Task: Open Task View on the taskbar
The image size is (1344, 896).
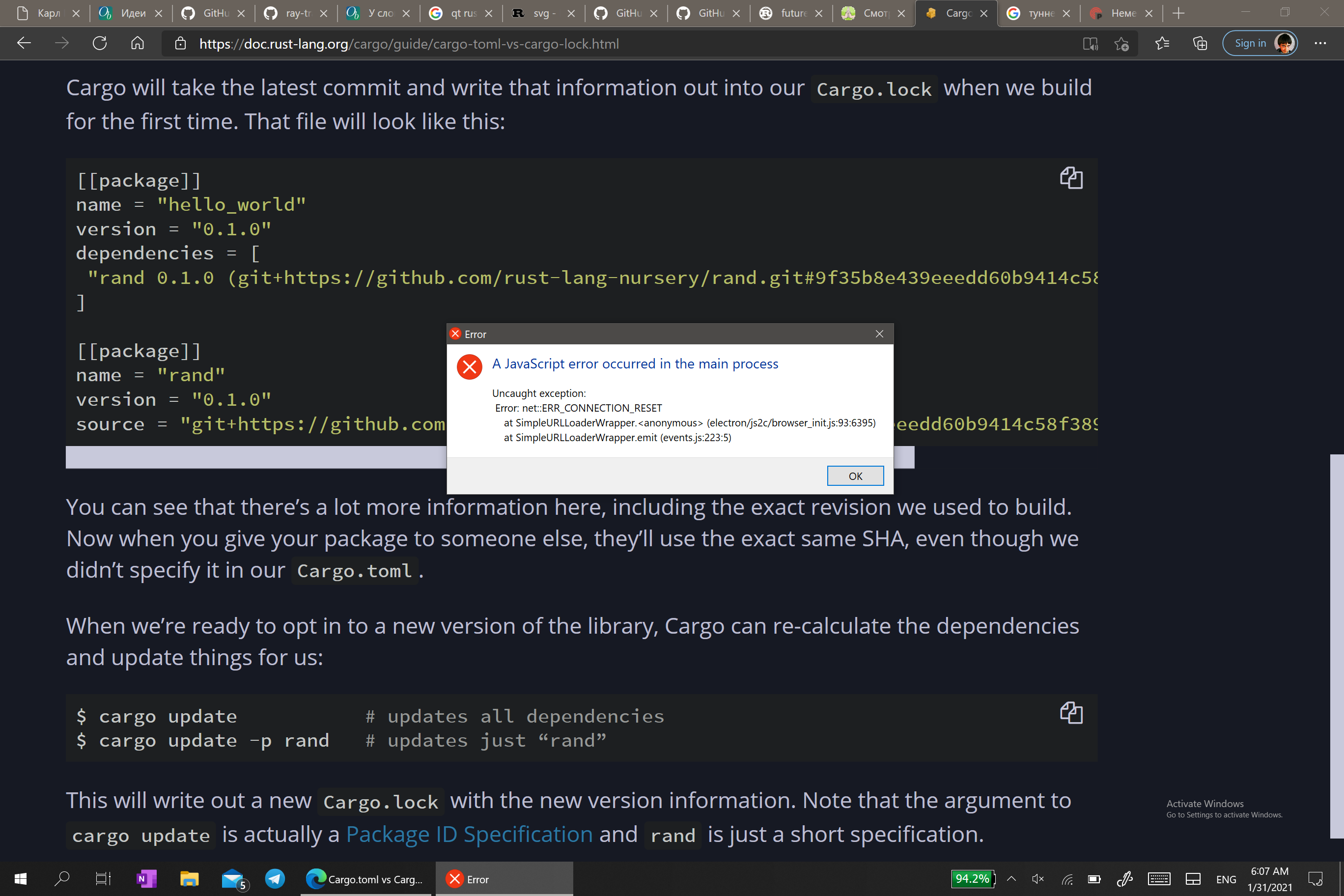Action: 104,879
